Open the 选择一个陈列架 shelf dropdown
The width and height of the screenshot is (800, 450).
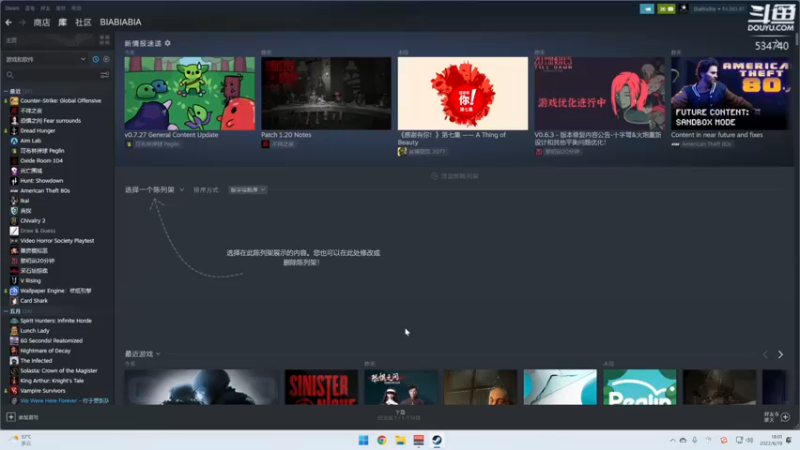tap(154, 190)
